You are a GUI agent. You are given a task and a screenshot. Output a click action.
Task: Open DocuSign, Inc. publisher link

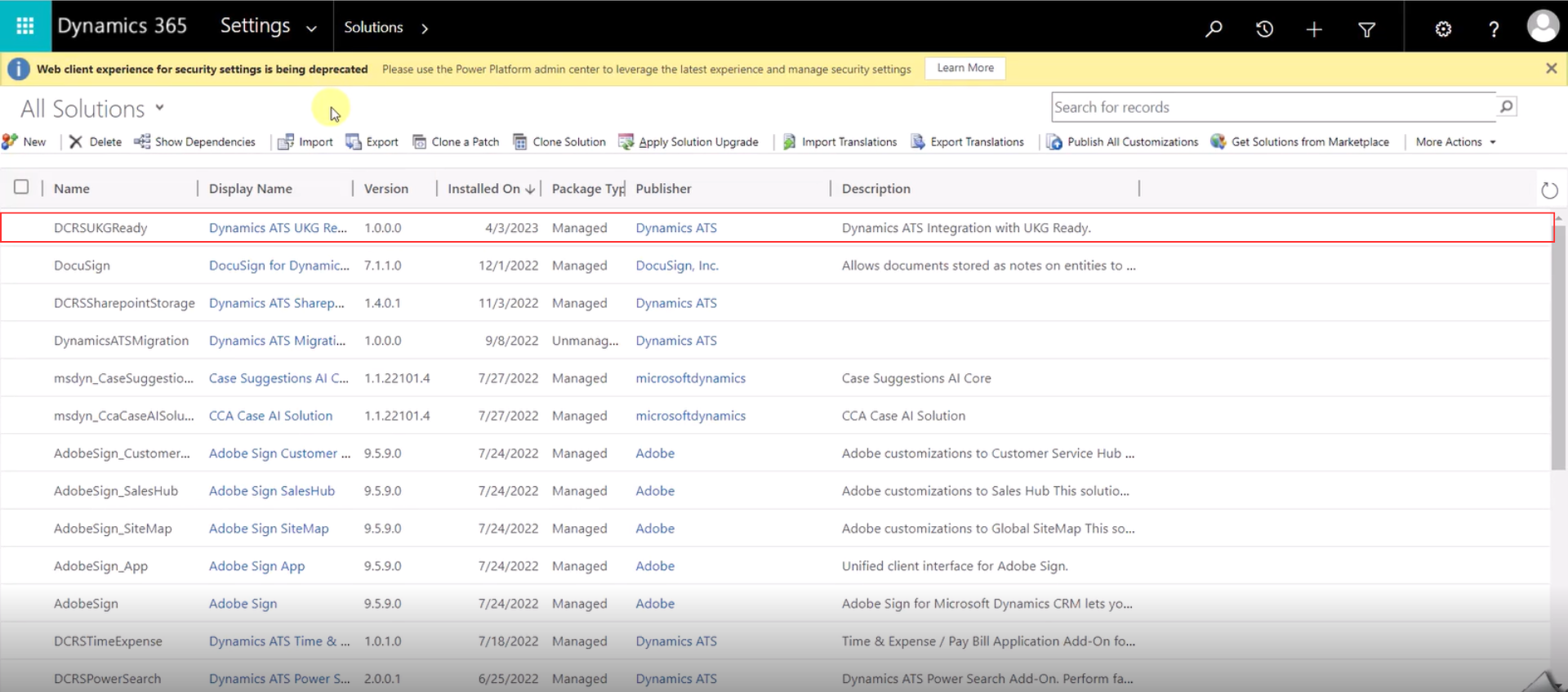click(x=677, y=266)
